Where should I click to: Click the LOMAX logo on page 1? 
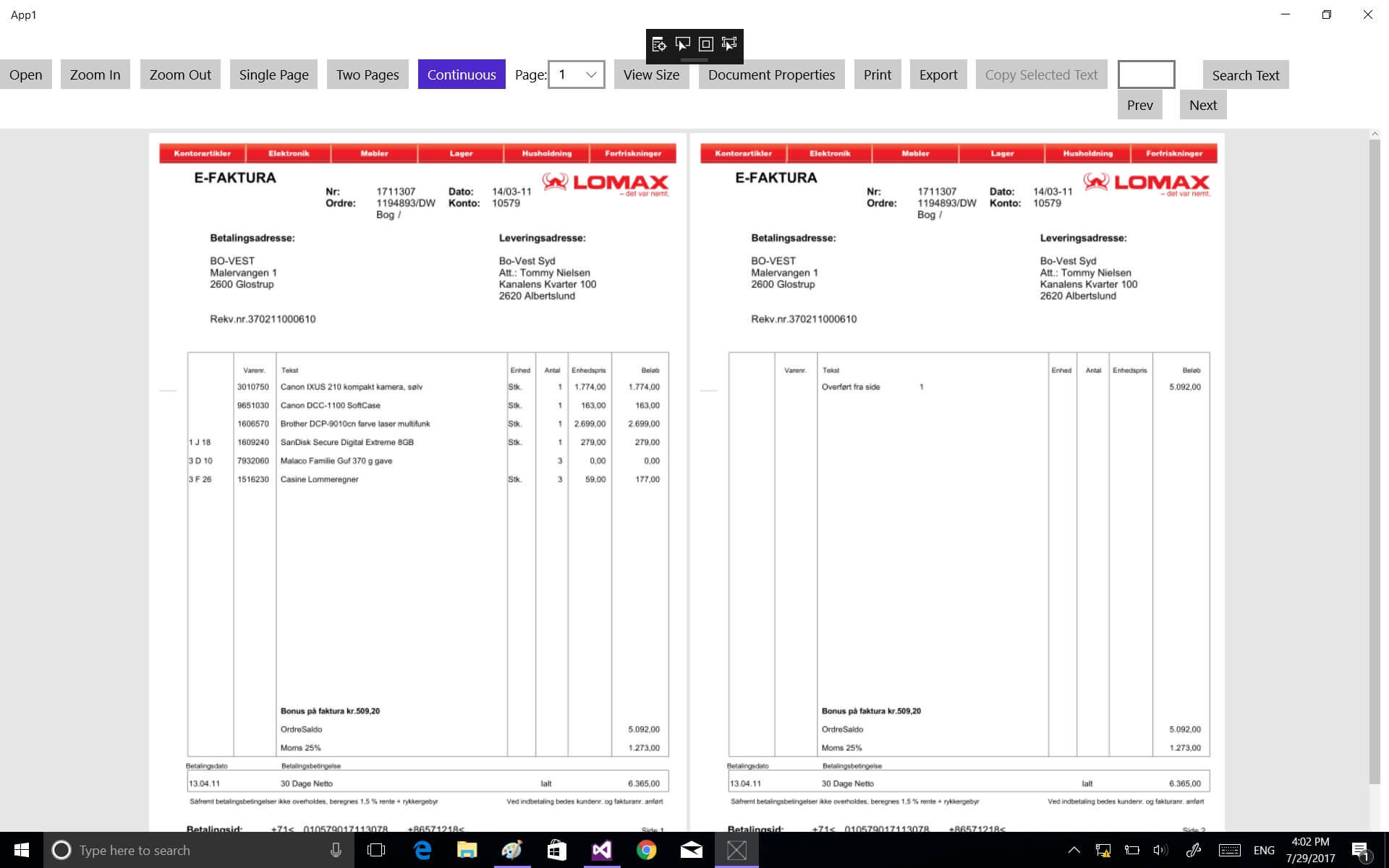point(606,183)
